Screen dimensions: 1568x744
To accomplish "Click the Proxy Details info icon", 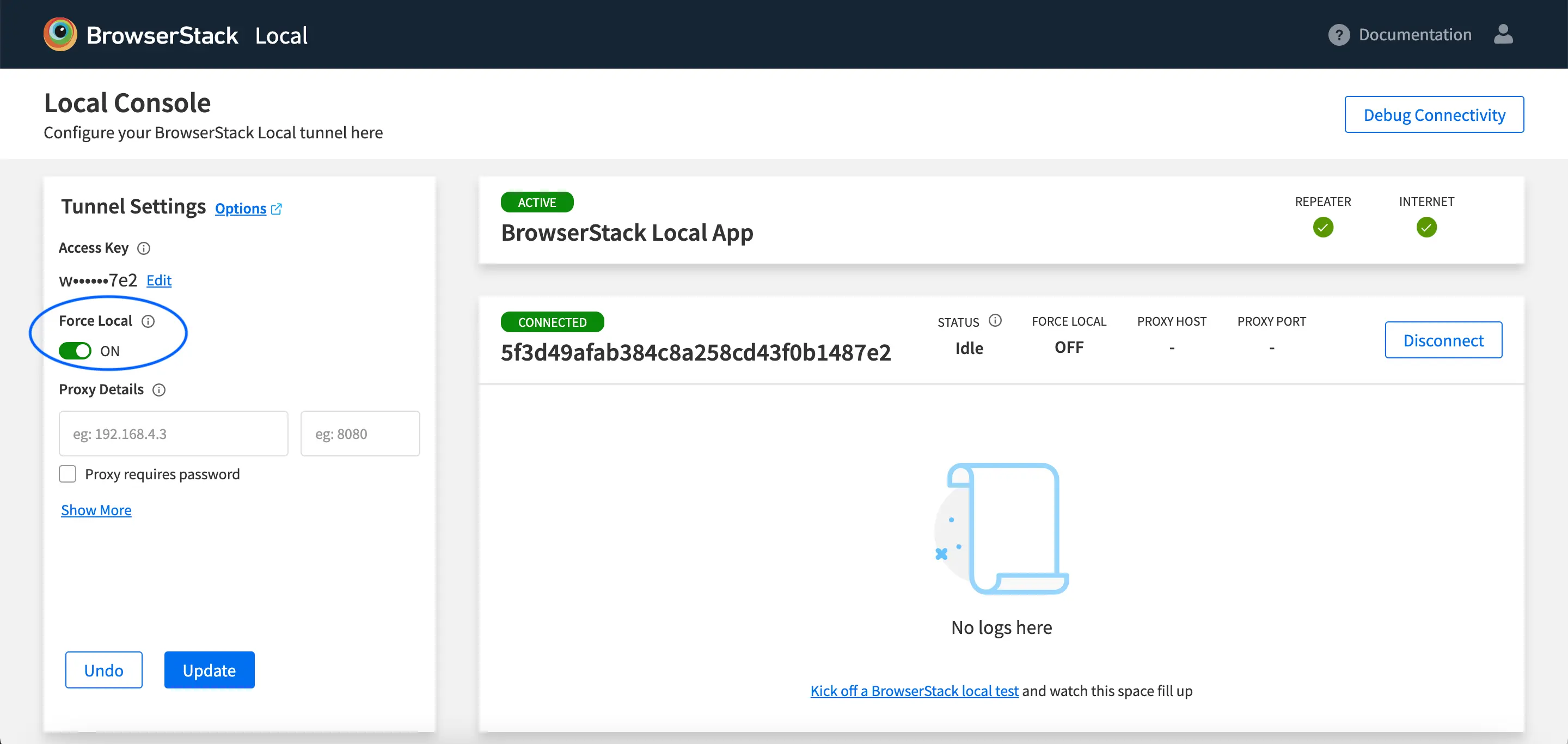I will 159,391.
